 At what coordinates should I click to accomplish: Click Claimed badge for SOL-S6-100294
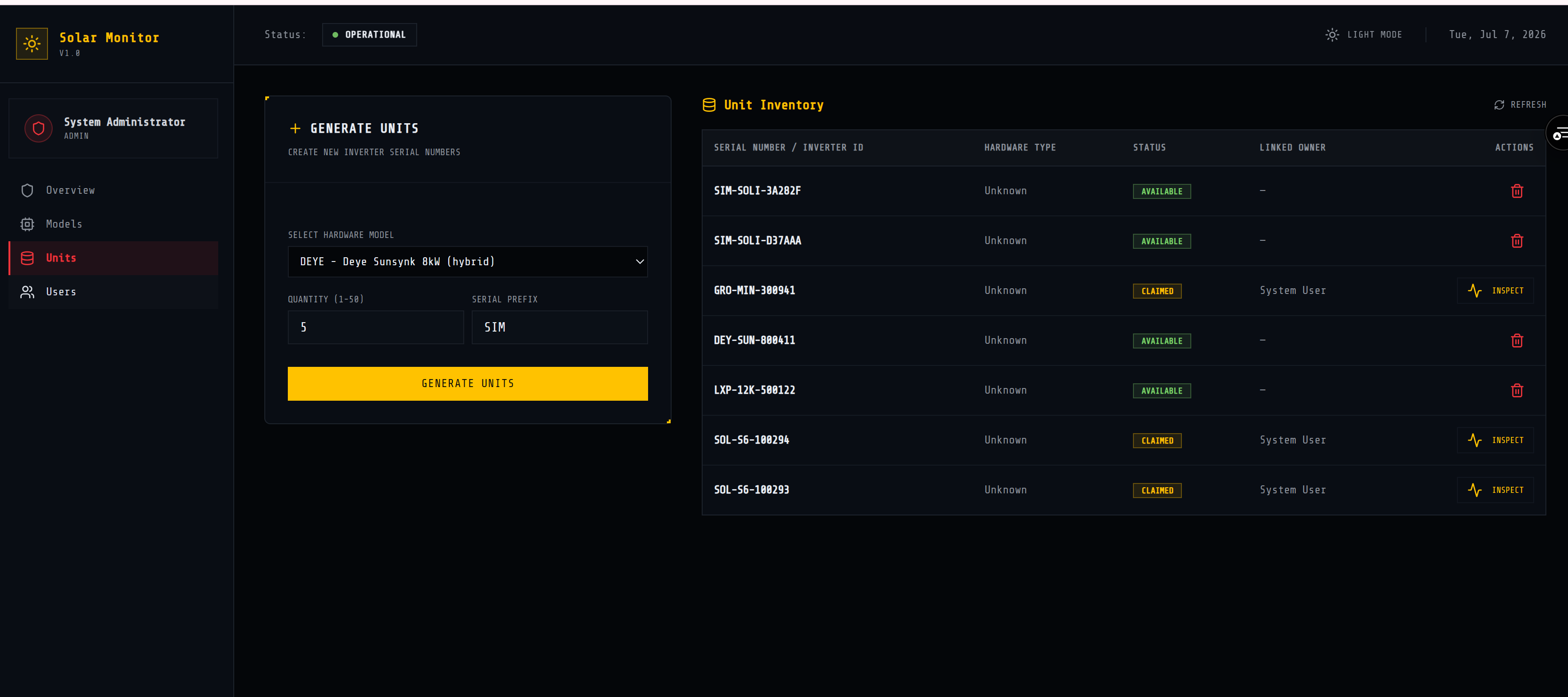pyautogui.click(x=1156, y=441)
